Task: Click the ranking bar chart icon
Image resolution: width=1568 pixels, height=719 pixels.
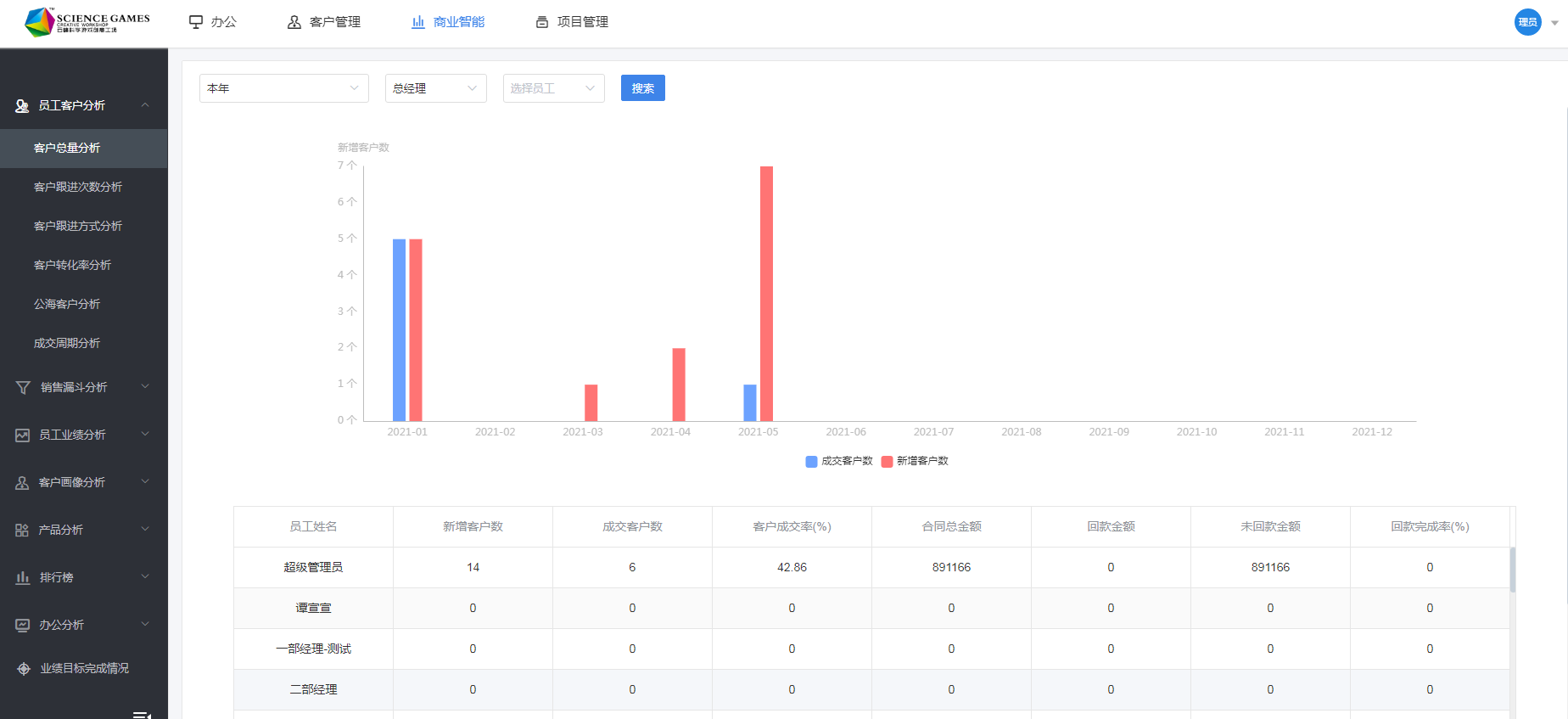Action: click(23, 578)
